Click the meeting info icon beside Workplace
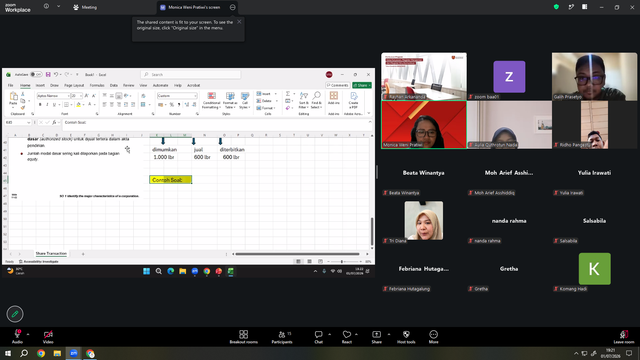This screenshot has height=360, width=640. click(x=46, y=7)
